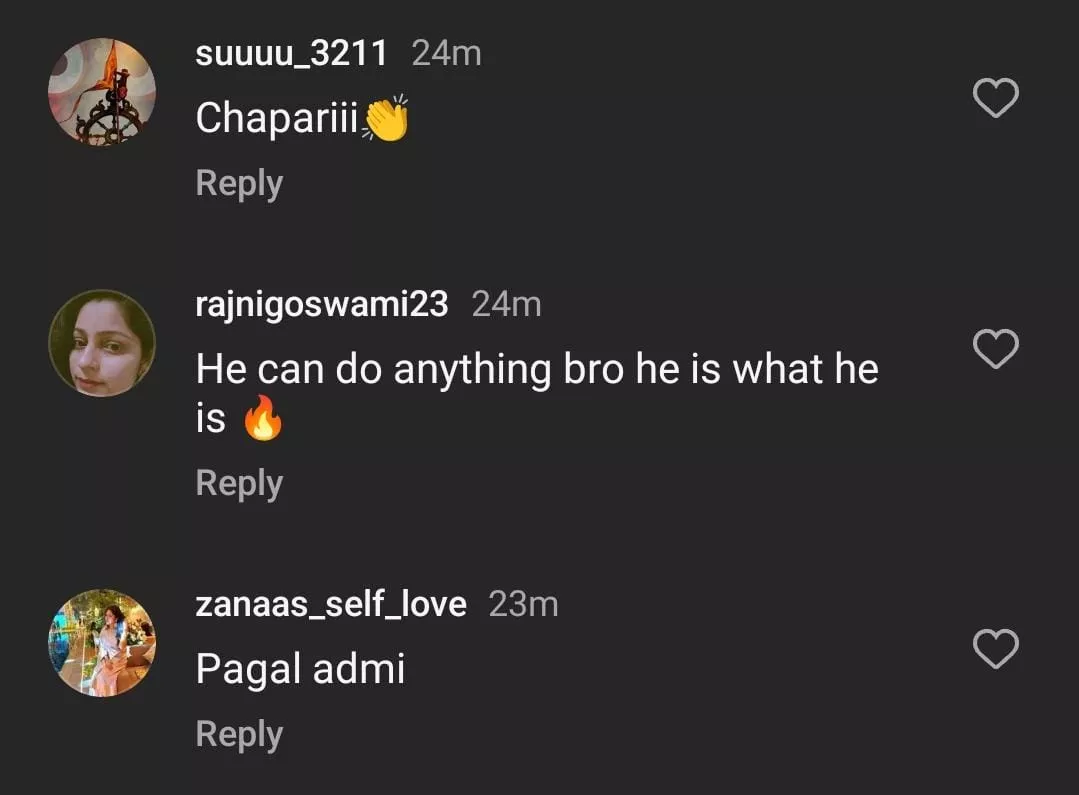Open the suuuu_3211 username link
Screen dimensions: 1079x795
pos(291,53)
